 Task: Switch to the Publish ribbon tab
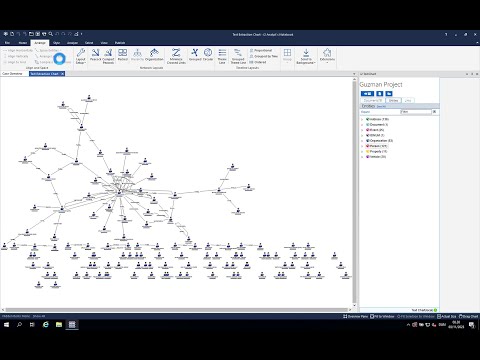tap(120, 43)
